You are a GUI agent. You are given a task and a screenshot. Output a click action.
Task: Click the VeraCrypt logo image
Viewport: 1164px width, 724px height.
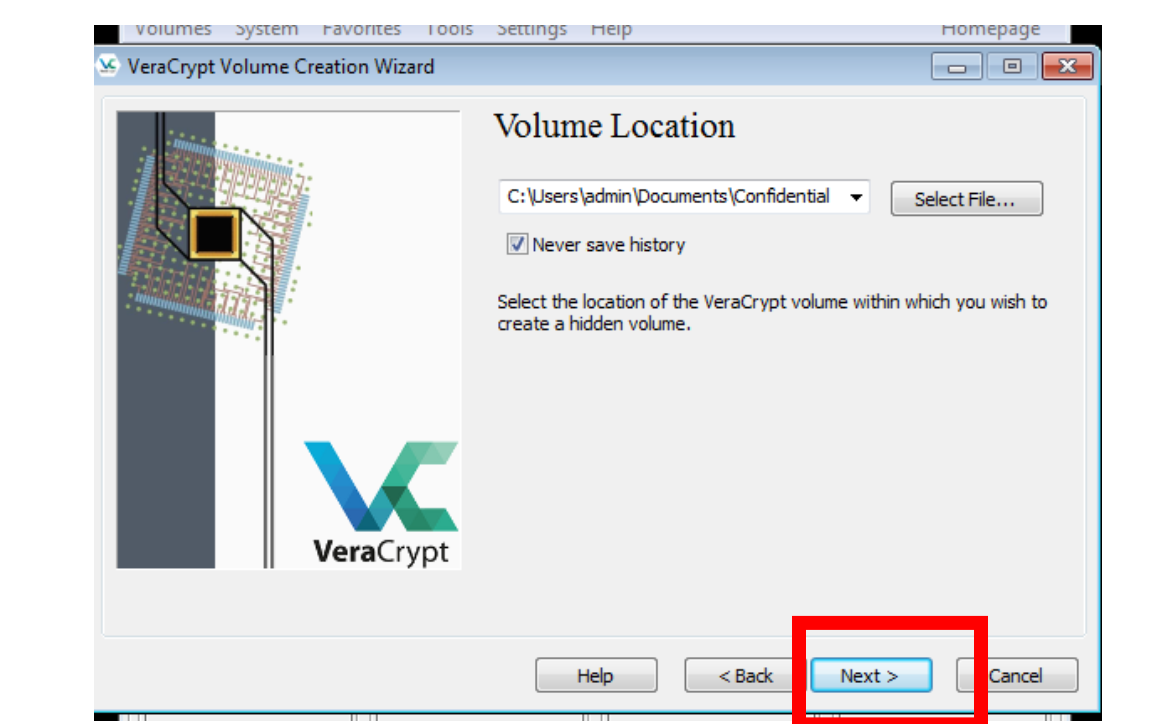[381, 503]
